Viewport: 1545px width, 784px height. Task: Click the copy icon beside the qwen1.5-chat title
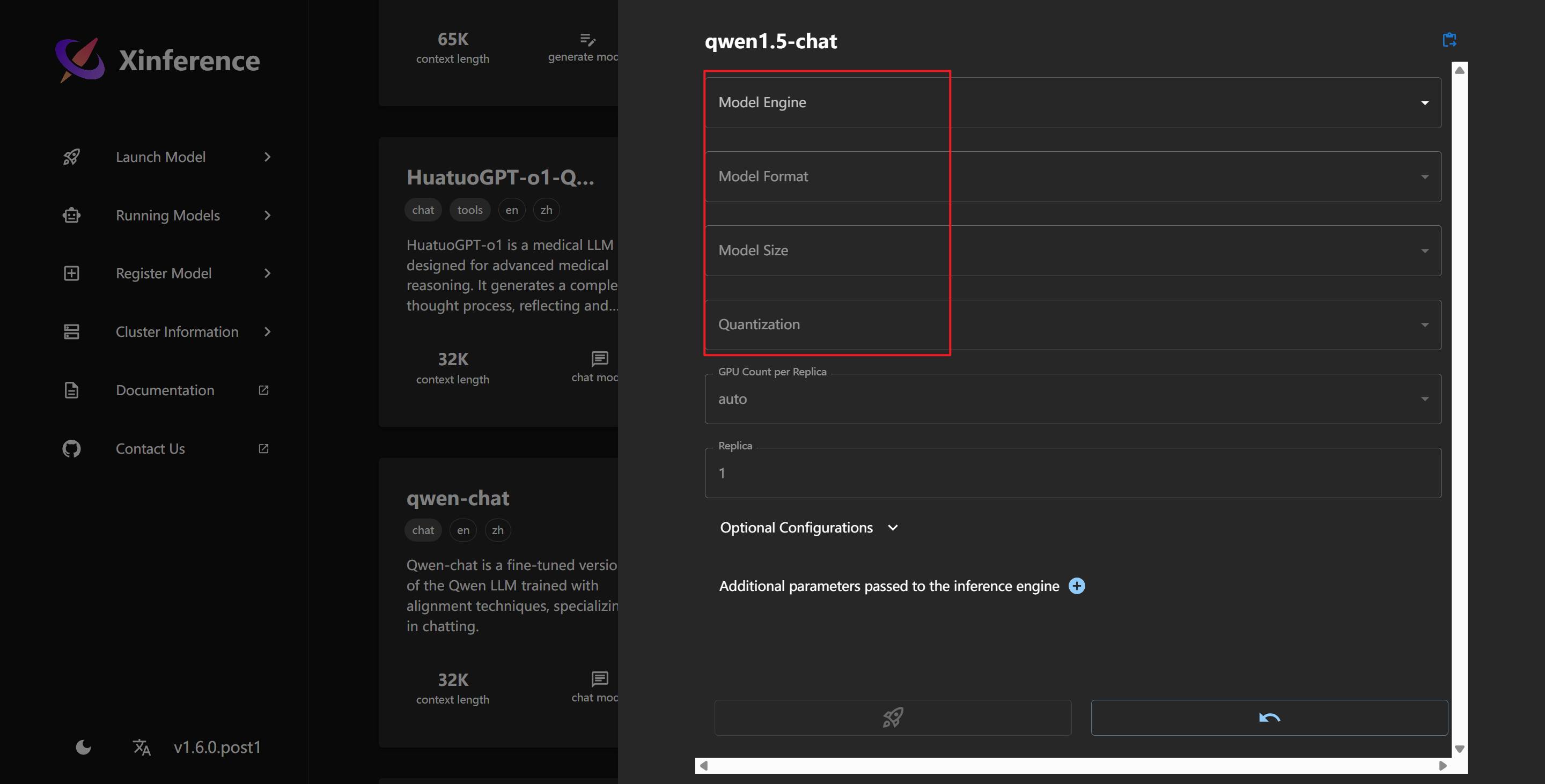[1449, 40]
